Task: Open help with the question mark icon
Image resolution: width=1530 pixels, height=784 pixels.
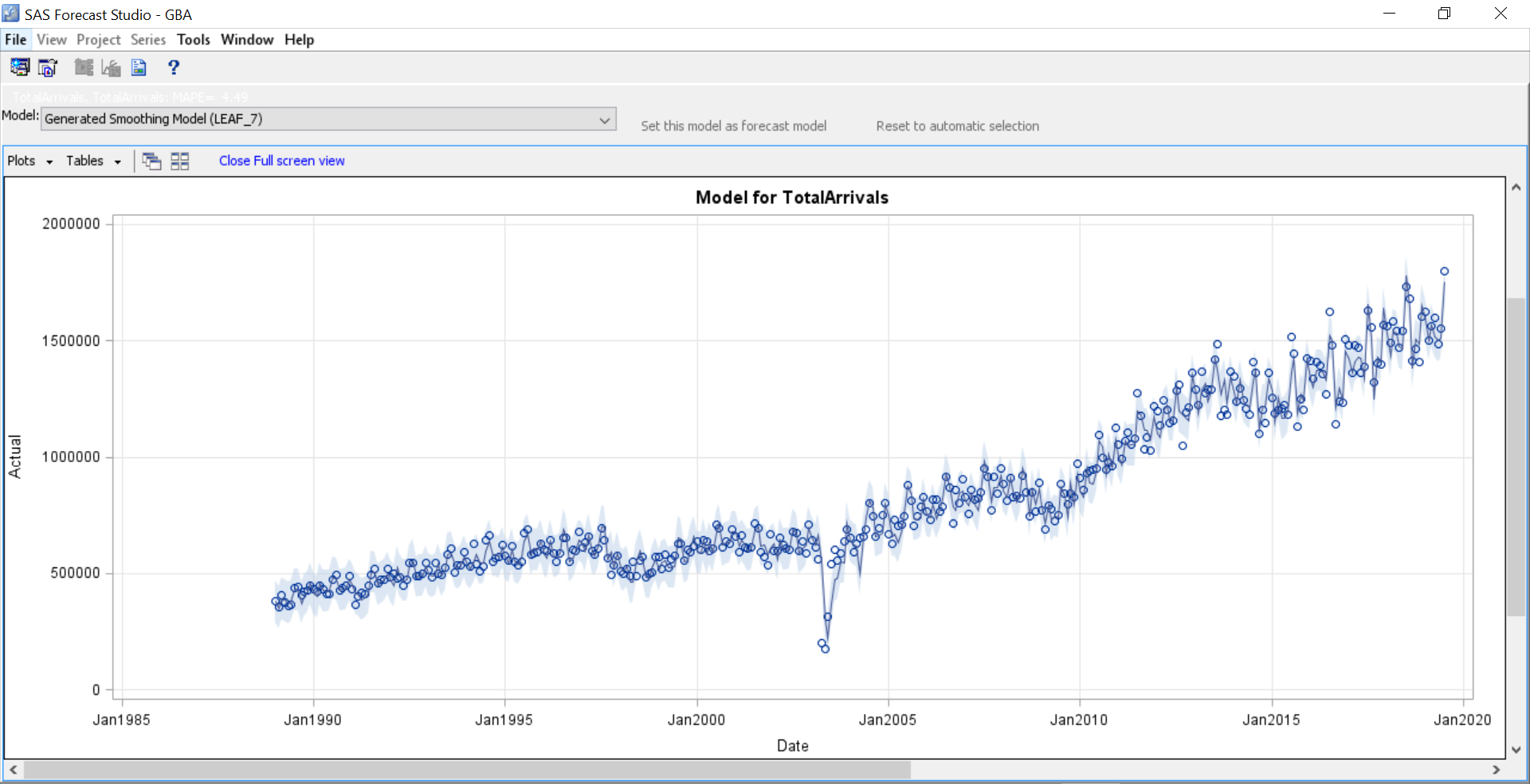Action: point(174,68)
